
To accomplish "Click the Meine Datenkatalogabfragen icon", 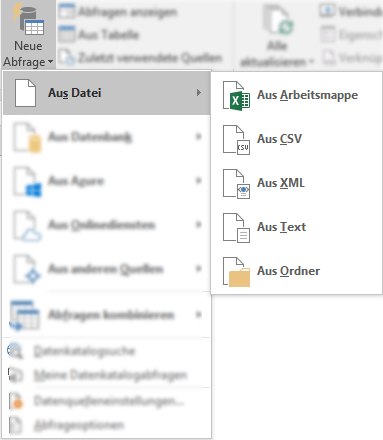I will click(x=15, y=375).
